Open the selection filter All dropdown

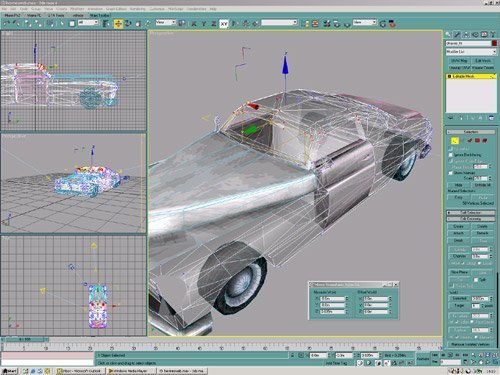88,23
